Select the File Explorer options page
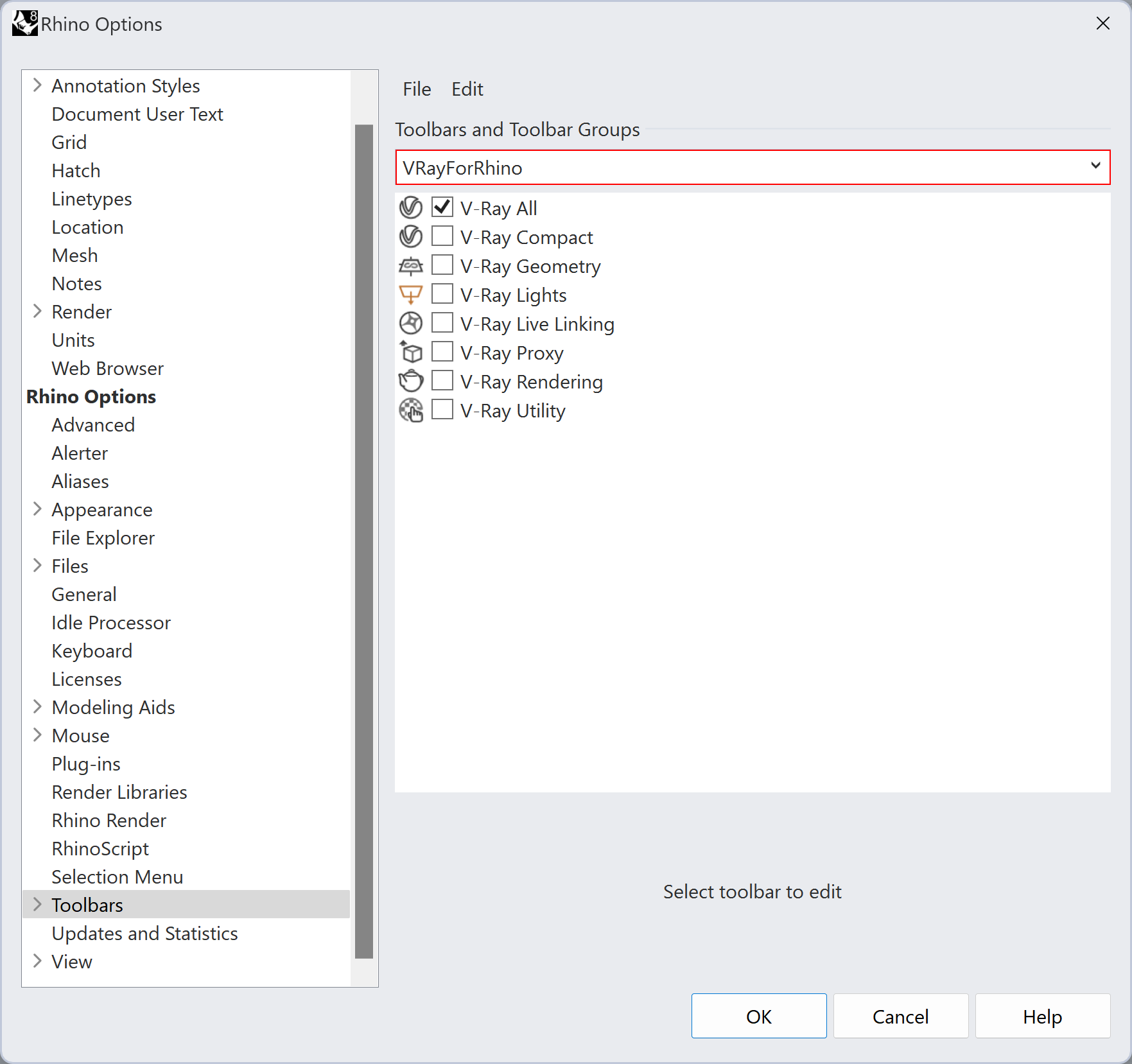The width and height of the screenshot is (1132, 1064). pos(103,538)
